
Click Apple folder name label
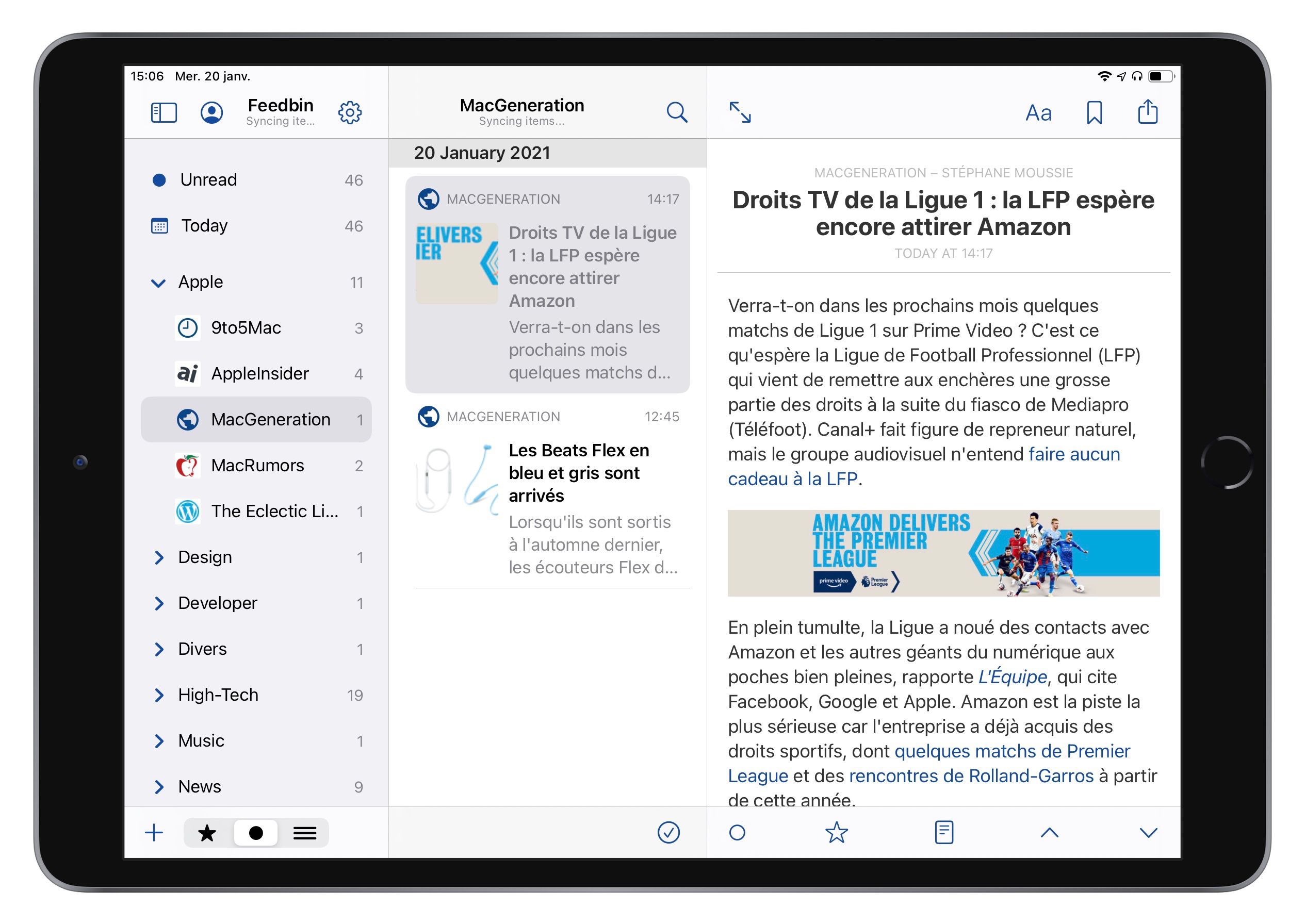point(200,282)
